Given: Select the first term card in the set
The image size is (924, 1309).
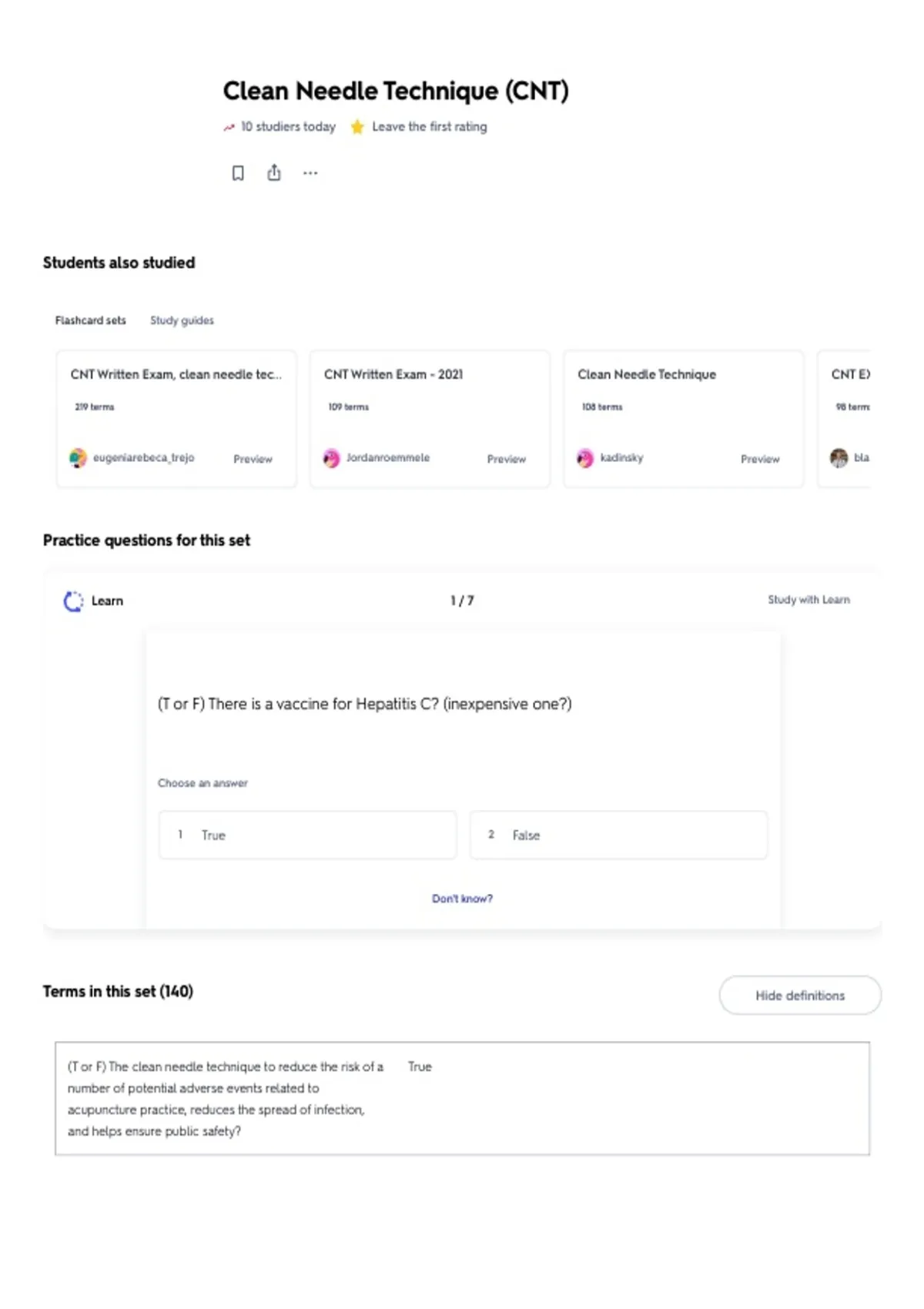Looking at the screenshot, I should point(462,1099).
